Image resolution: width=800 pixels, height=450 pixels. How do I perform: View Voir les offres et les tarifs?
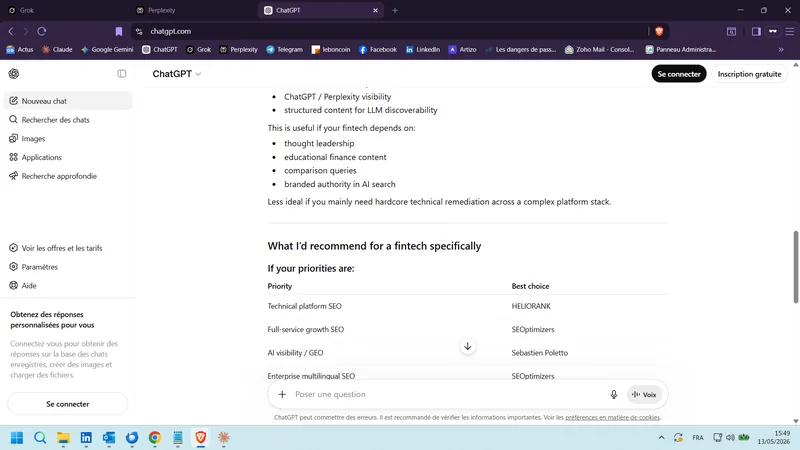click(68, 248)
